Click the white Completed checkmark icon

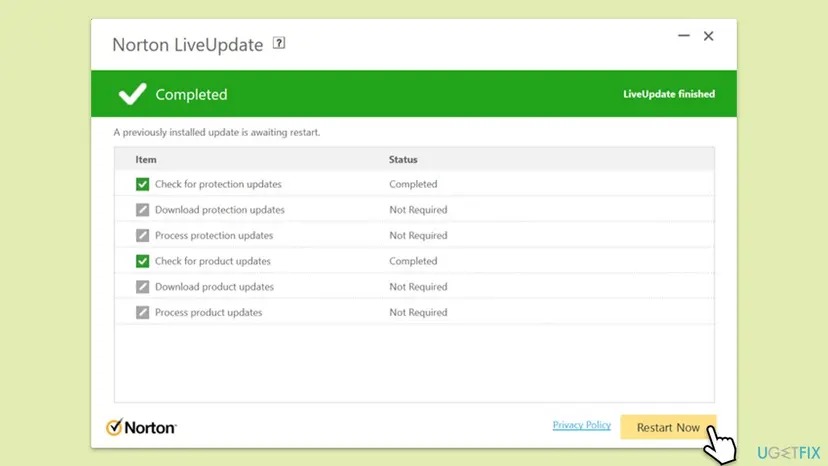(132, 94)
